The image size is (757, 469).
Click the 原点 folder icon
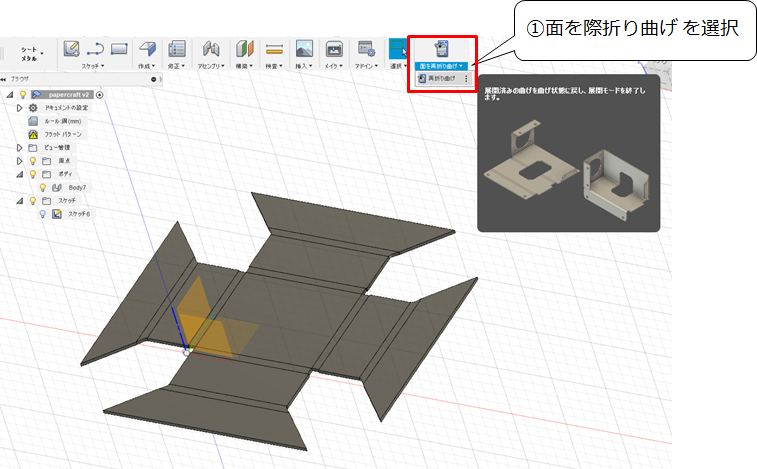pyautogui.click(x=46, y=161)
